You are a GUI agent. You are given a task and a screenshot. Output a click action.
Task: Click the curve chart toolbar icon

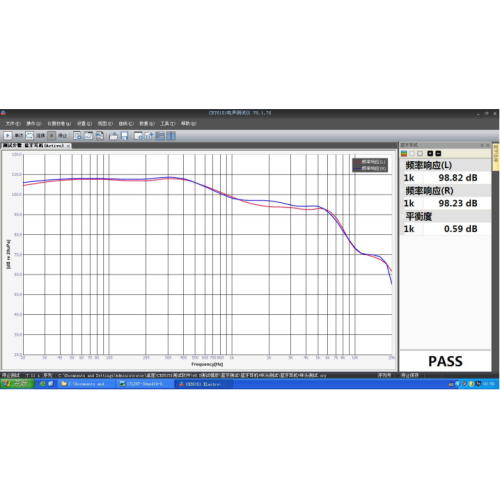tap(88, 136)
